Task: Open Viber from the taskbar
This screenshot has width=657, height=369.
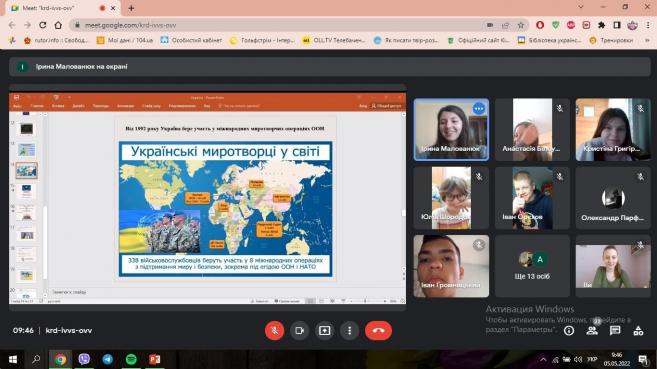Action: [84, 359]
